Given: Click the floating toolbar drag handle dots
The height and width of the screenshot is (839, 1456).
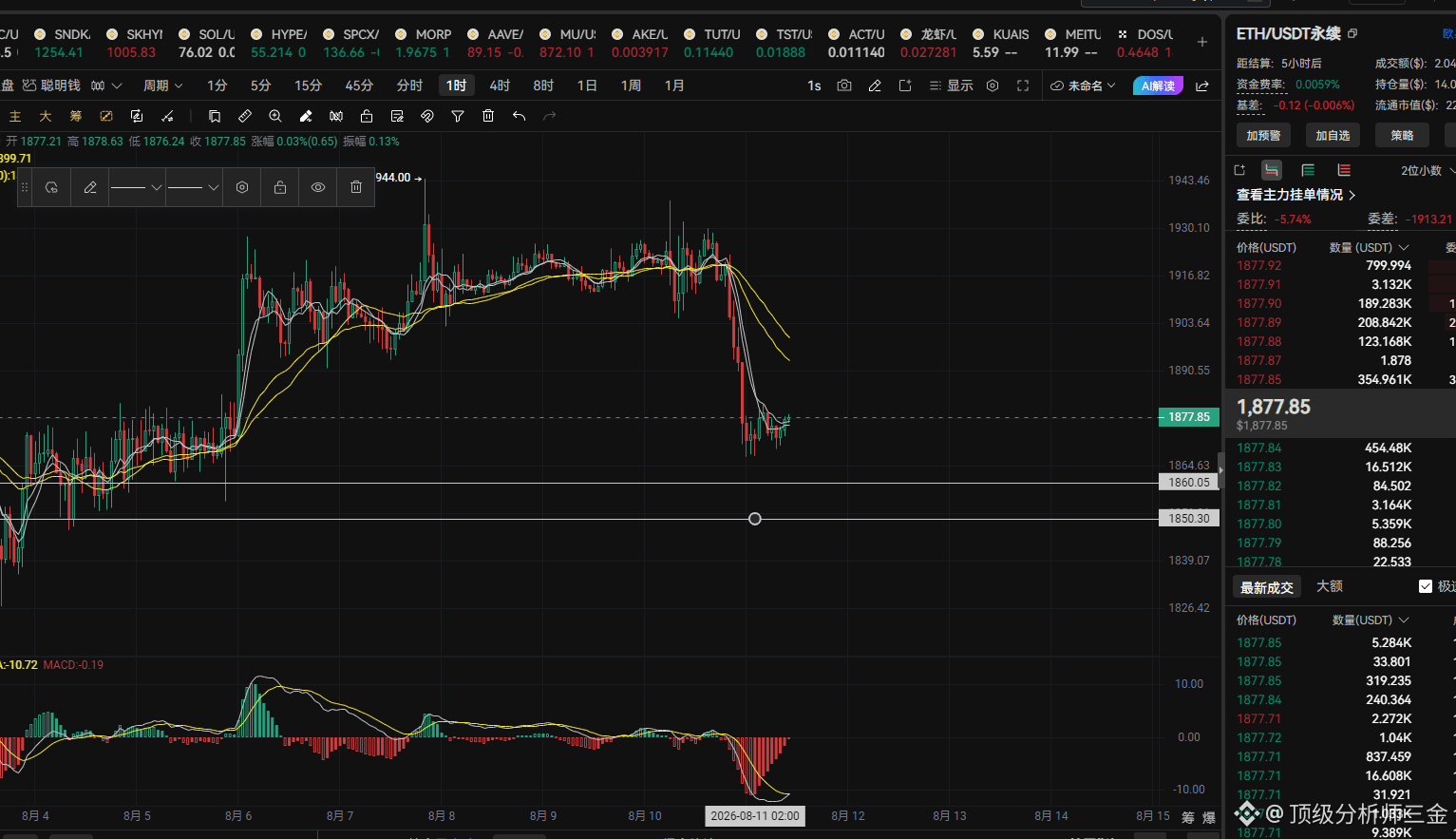Looking at the screenshot, I should click(25, 187).
